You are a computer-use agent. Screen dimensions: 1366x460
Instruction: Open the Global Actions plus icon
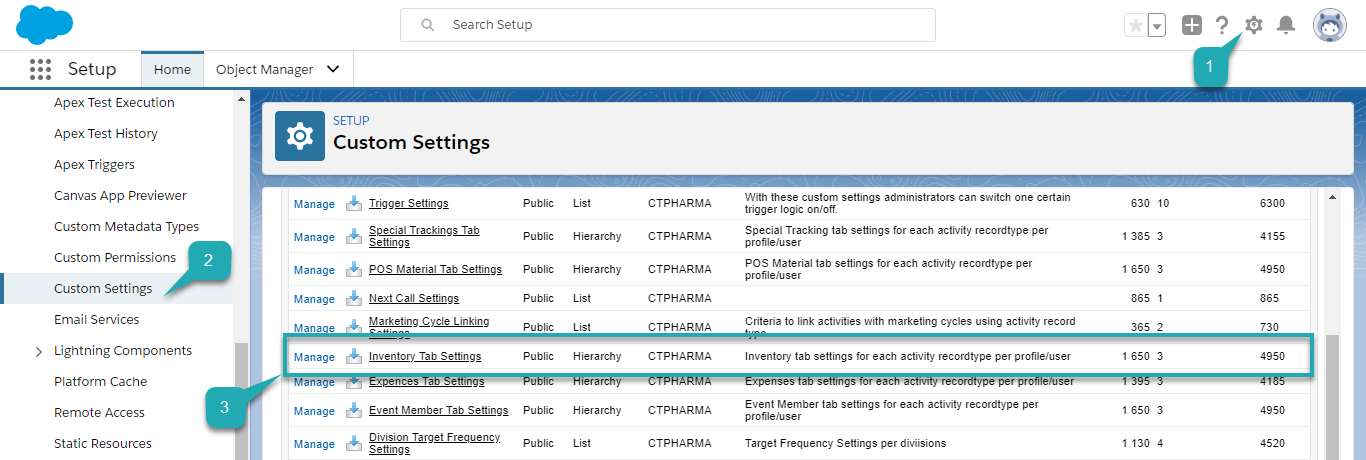1191,25
